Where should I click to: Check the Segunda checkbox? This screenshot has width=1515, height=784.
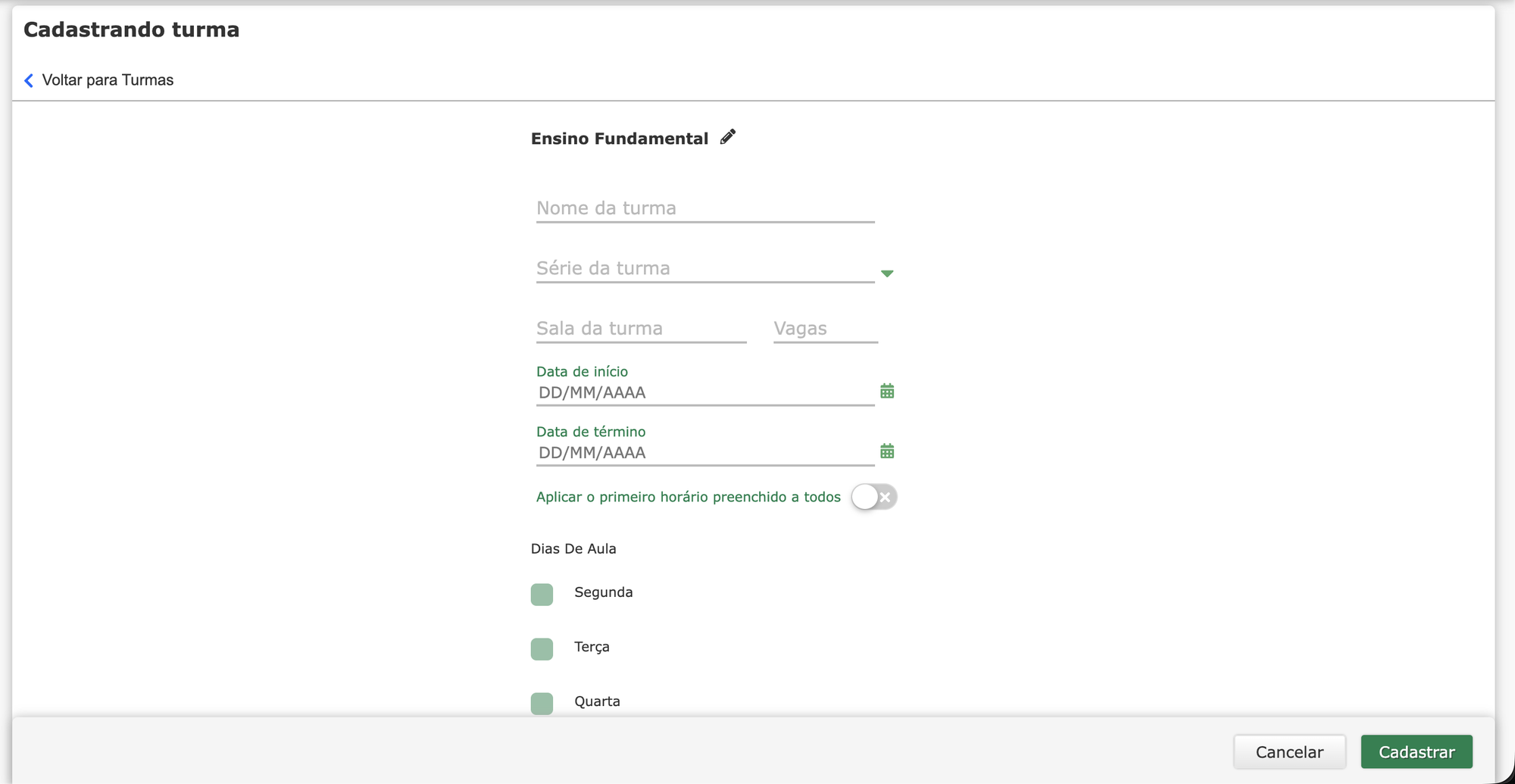pos(542,595)
